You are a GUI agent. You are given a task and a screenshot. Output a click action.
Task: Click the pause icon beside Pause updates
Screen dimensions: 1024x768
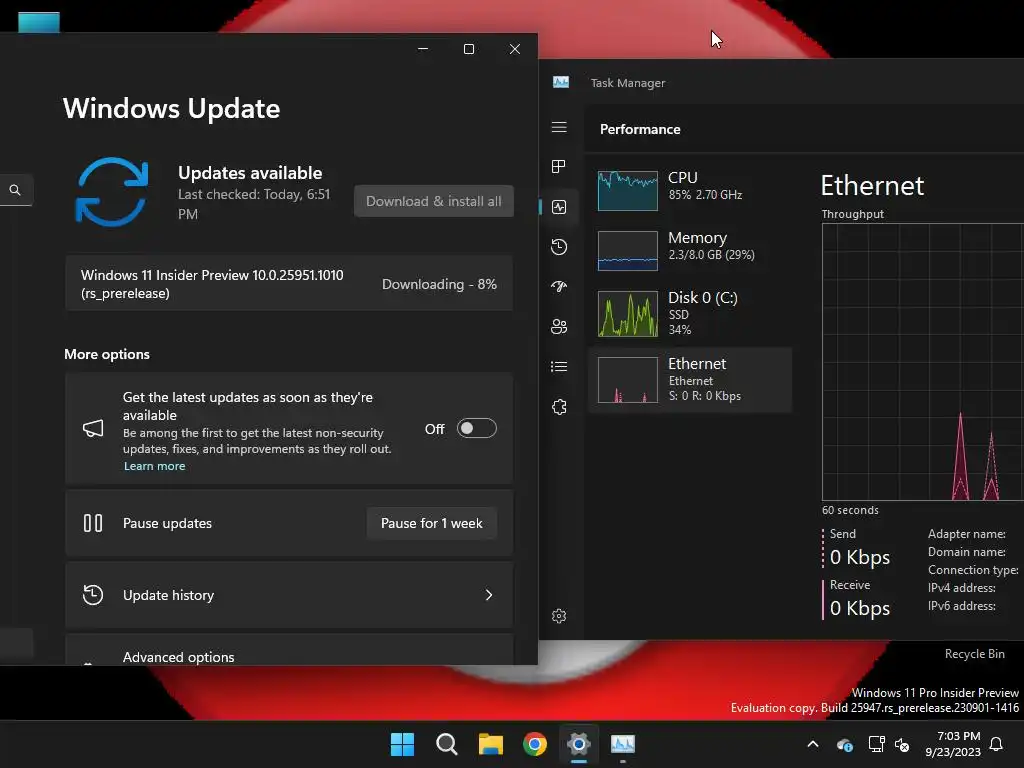click(x=93, y=523)
